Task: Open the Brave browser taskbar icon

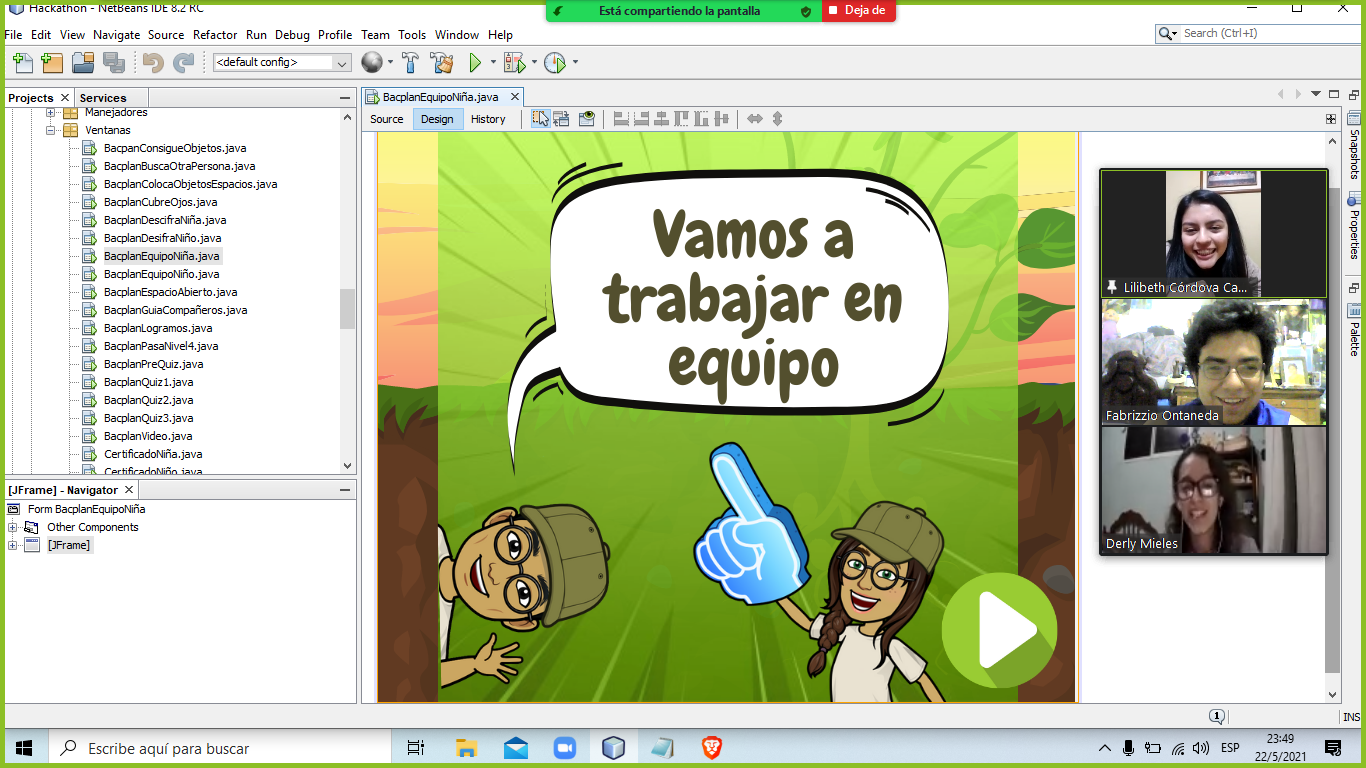Action: (x=712, y=748)
